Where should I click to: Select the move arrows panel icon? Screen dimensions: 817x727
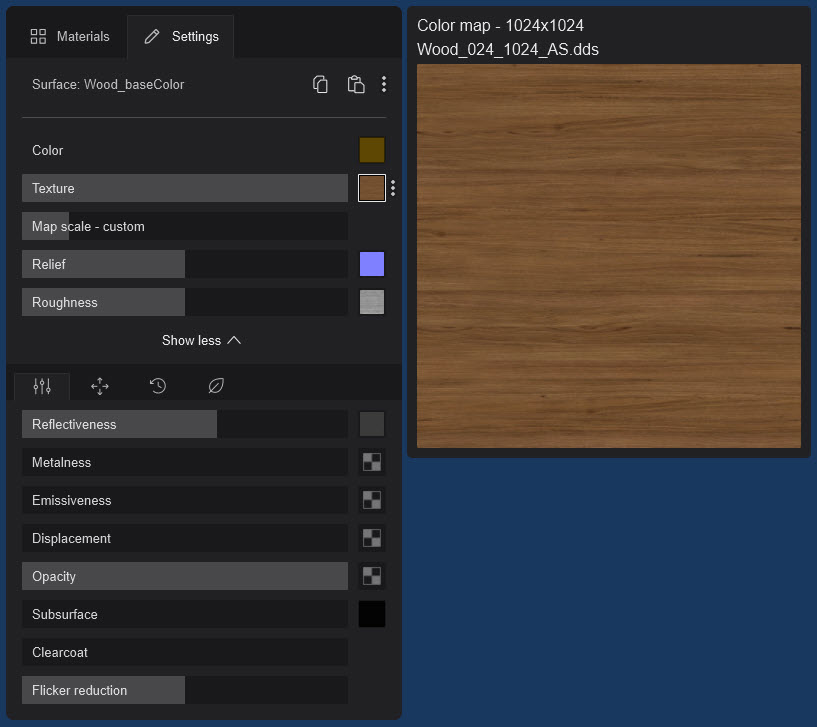[99, 385]
